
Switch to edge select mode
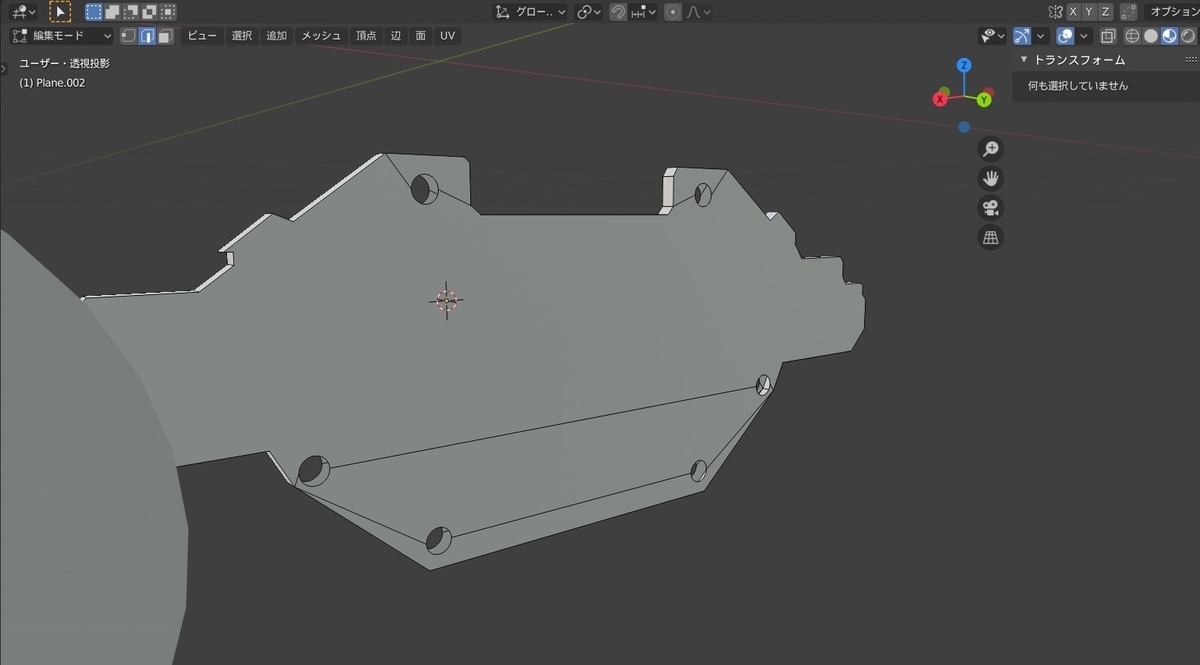tap(147, 36)
